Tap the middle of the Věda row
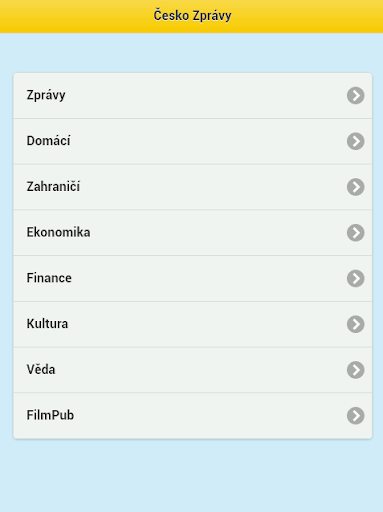 tap(193, 370)
